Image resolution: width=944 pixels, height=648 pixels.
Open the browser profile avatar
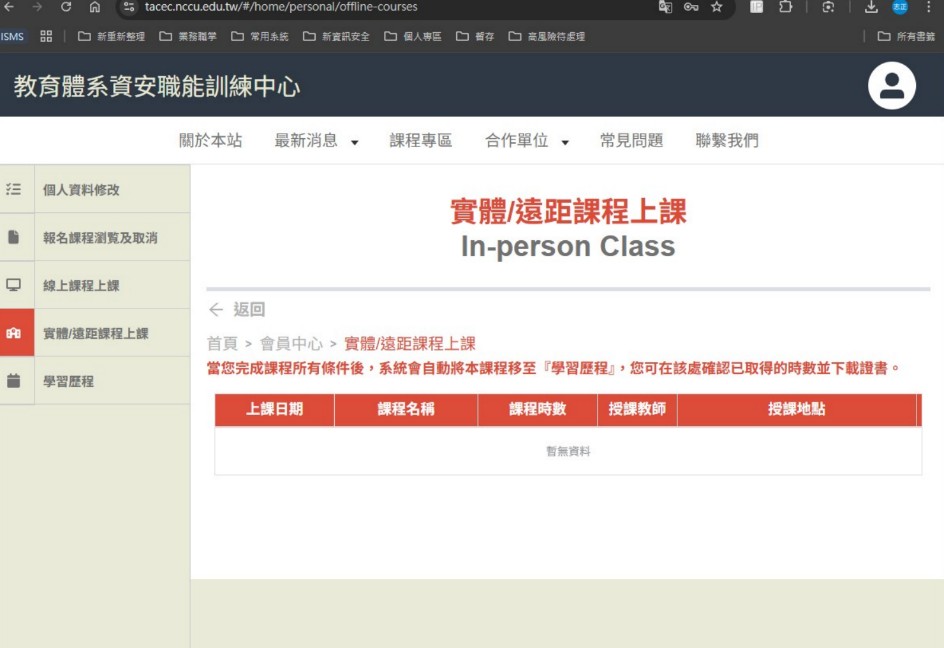[900, 7]
